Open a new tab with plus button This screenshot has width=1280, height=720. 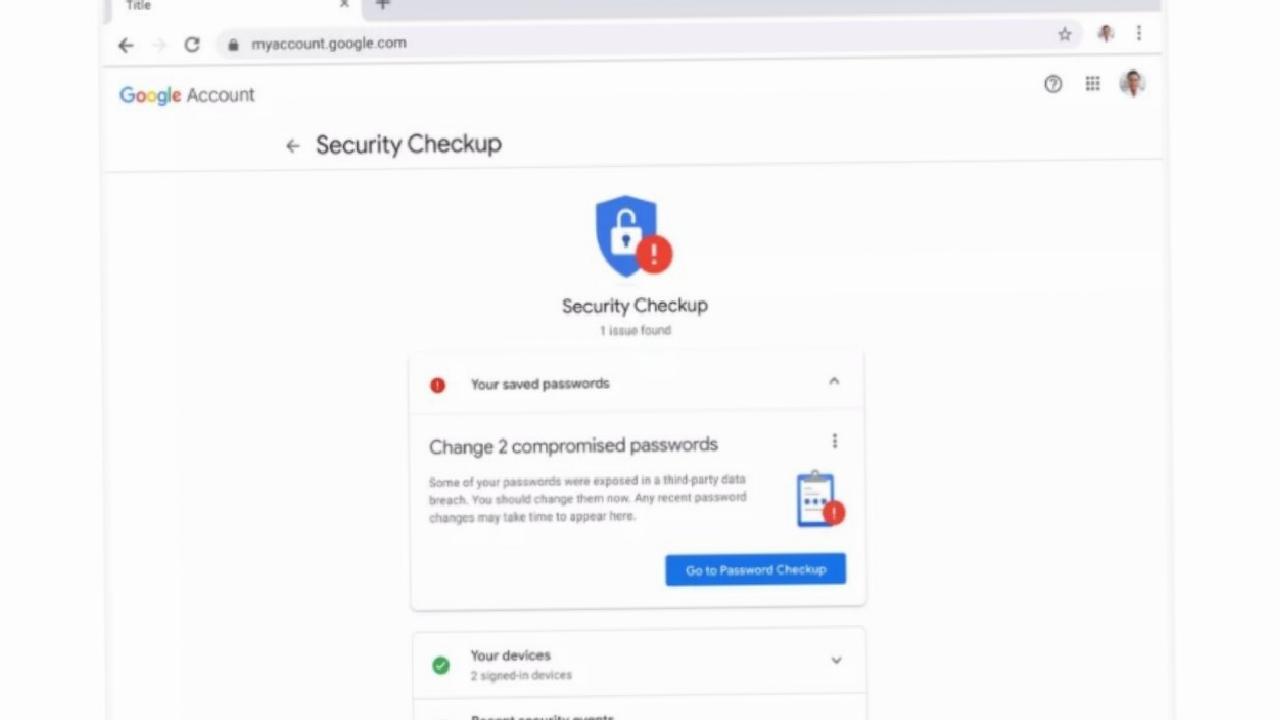(382, 5)
